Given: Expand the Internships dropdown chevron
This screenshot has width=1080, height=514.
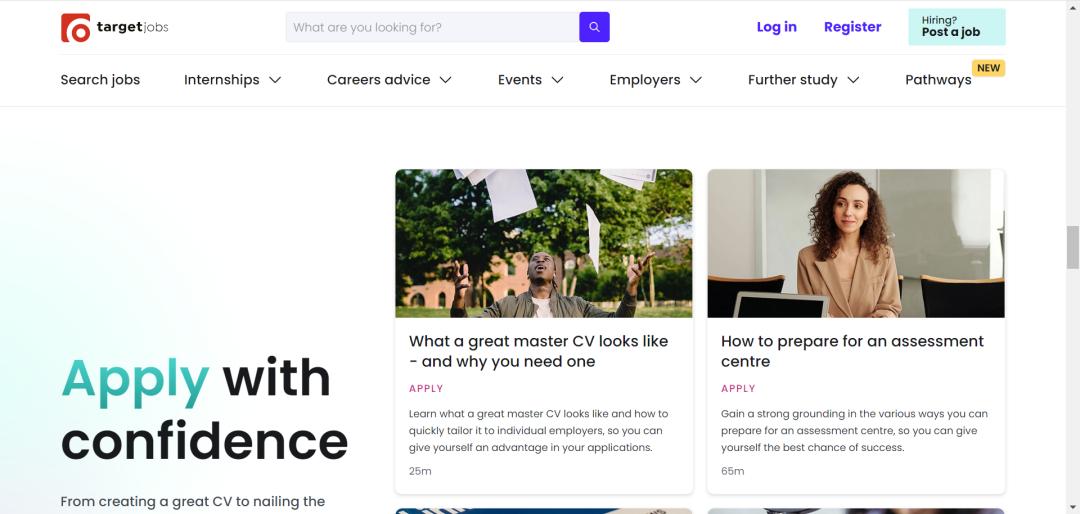Looking at the screenshot, I should pyautogui.click(x=275, y=80).
